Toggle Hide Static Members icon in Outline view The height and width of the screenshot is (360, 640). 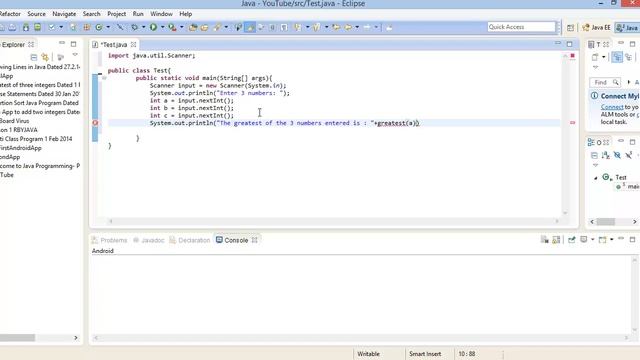[x=629, y=155]
